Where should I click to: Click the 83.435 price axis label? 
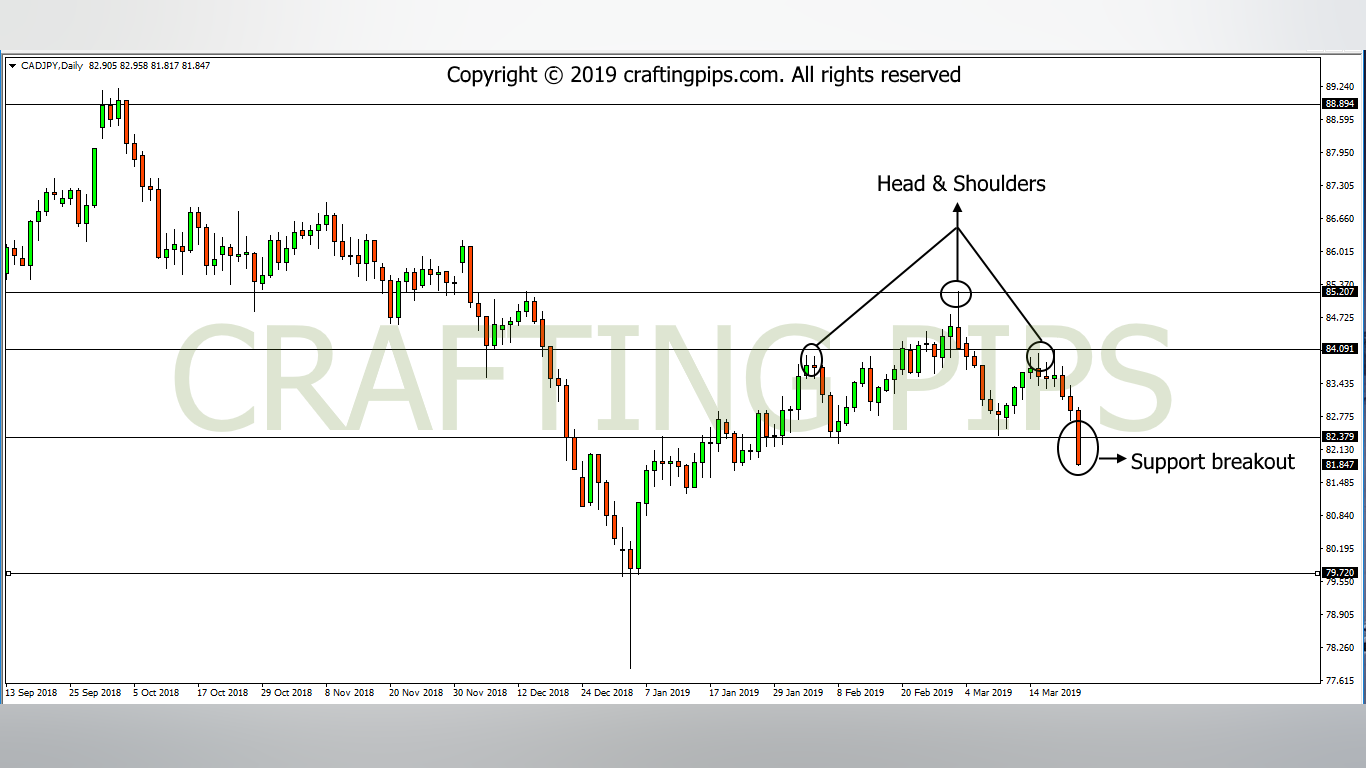click(1340, 384)
